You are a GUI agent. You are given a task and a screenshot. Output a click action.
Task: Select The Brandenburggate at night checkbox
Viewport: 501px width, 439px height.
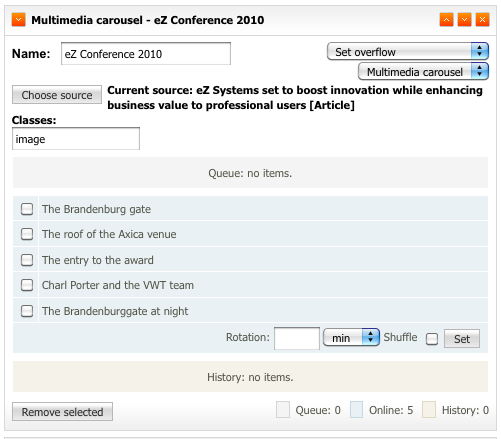pyautogui.click(x=27, y=311)
